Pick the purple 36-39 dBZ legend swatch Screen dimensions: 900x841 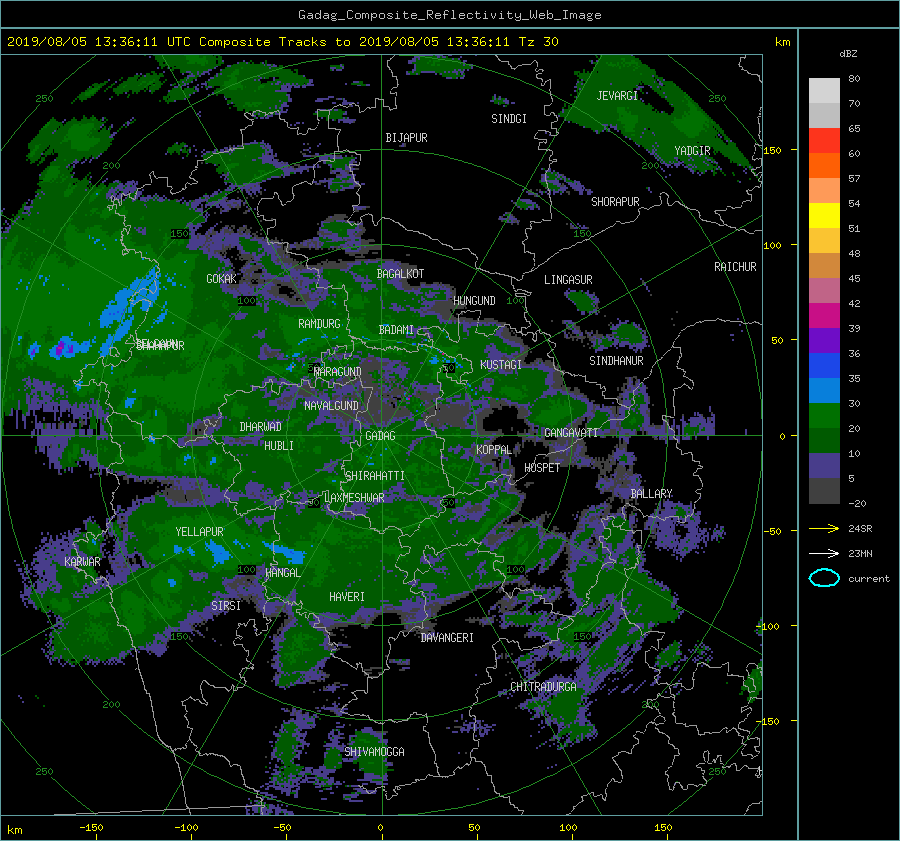(824, 340)
